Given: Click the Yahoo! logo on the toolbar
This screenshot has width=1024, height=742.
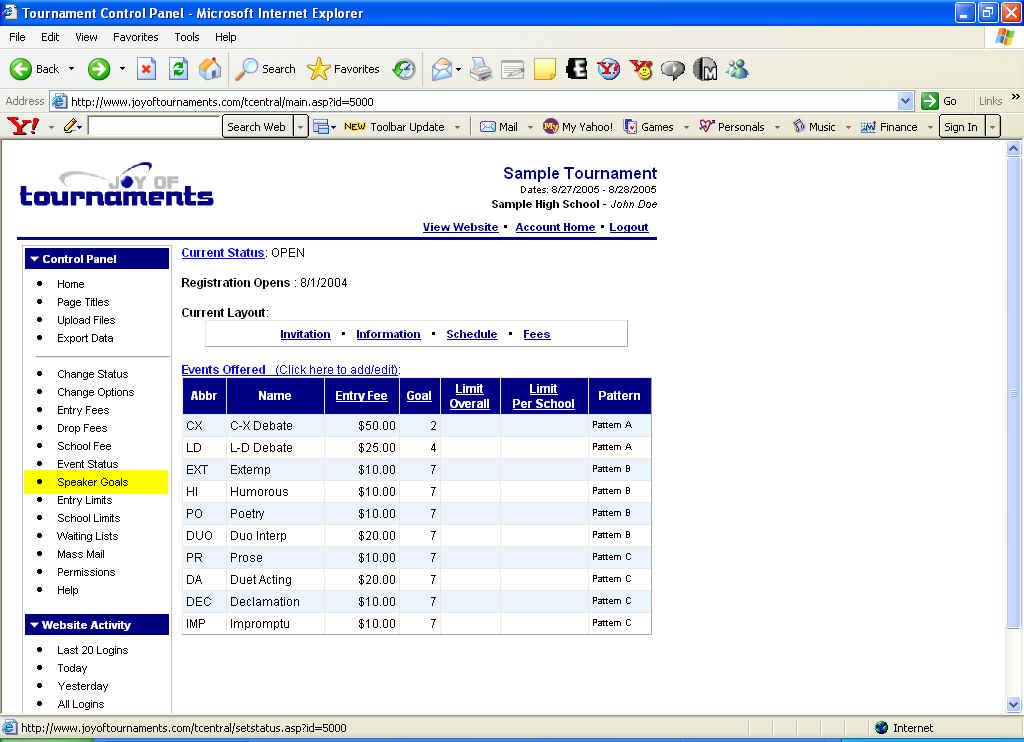Looking at the screenshot, I should (x=22, y=126).
